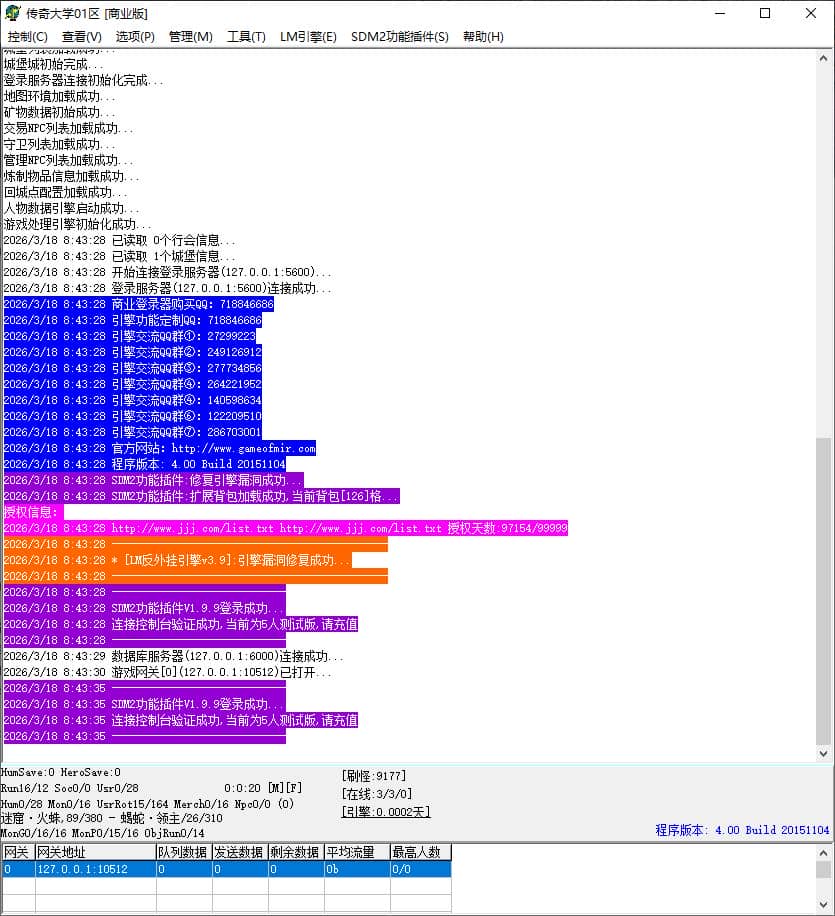Click the 商业登录器购买QQ log line

[138, 304]
